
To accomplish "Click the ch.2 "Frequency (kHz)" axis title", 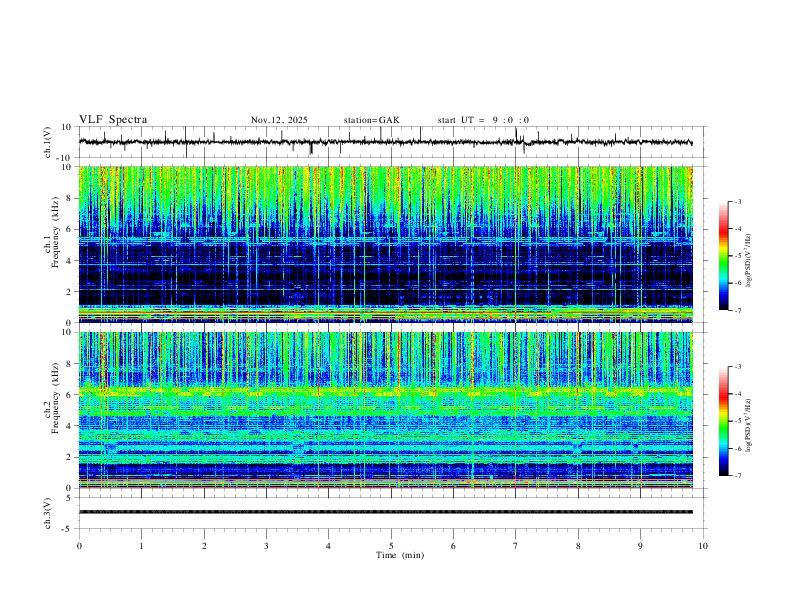I will pyautogui.click(x=55, y=398).
